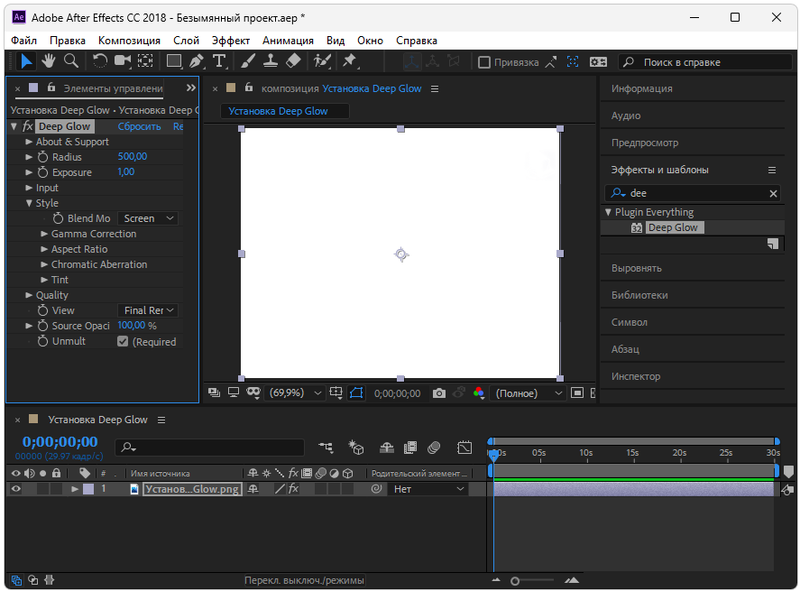
Task: Click the timeline zoom slider handle
Action: (x=515, y=581)
